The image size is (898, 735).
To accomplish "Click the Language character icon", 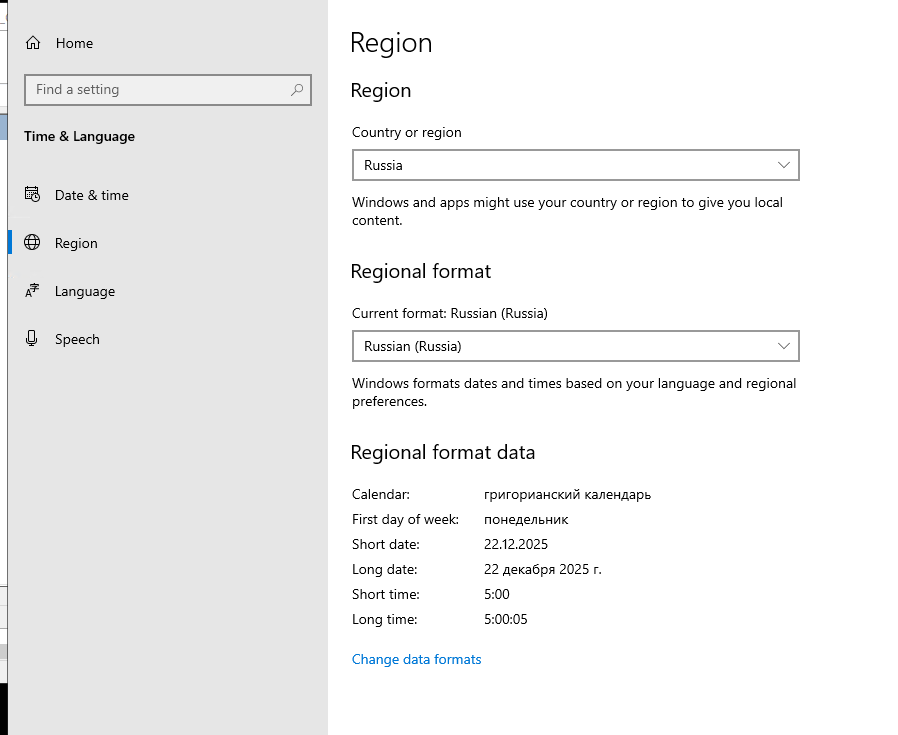I will pos(33,291).
